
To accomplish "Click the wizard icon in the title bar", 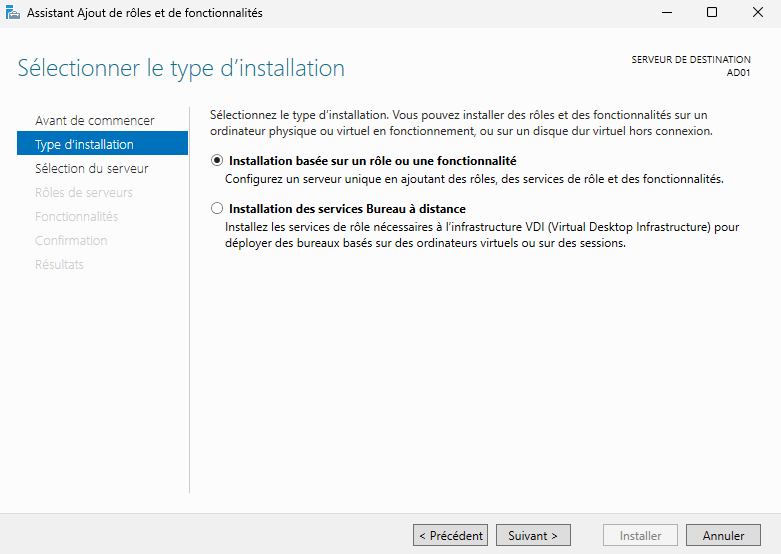I will coord(12,12).
